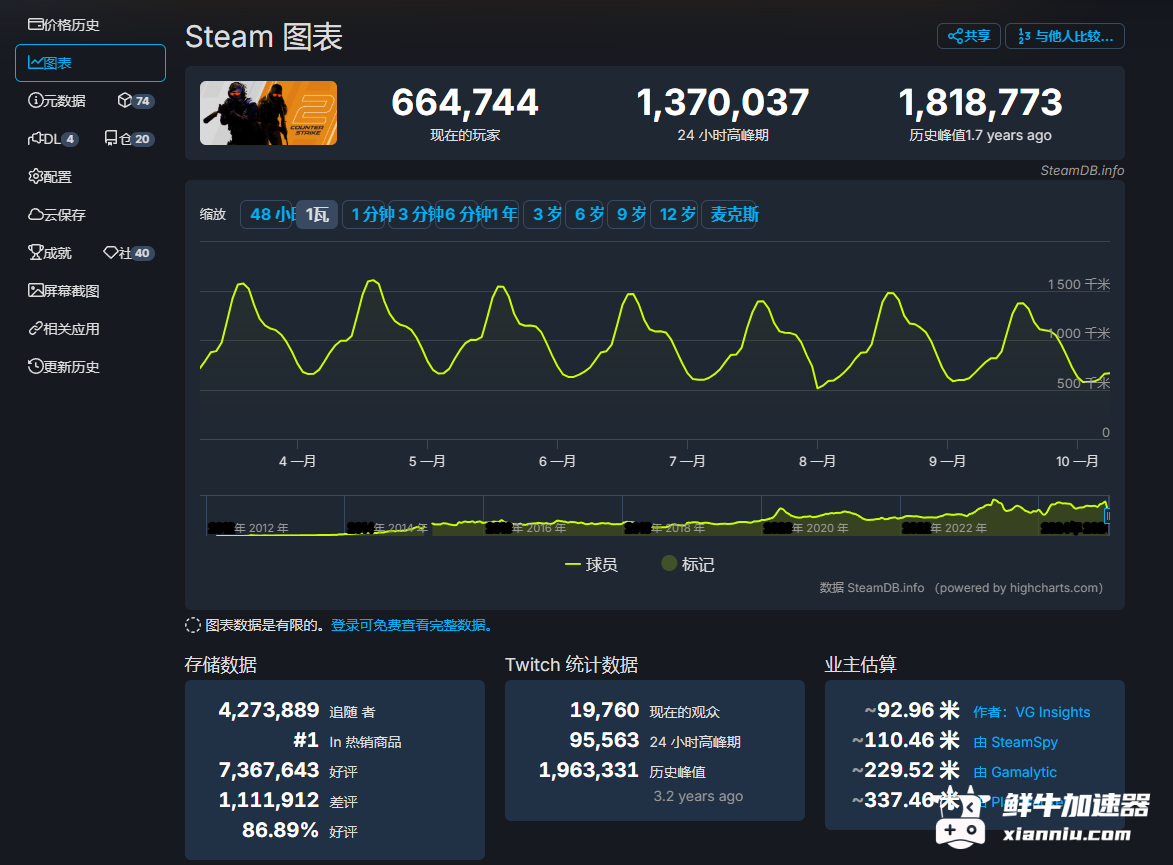Screen dimensions: 1173x865
Task: Select the 1 年 zoom range
Action: 500,215
